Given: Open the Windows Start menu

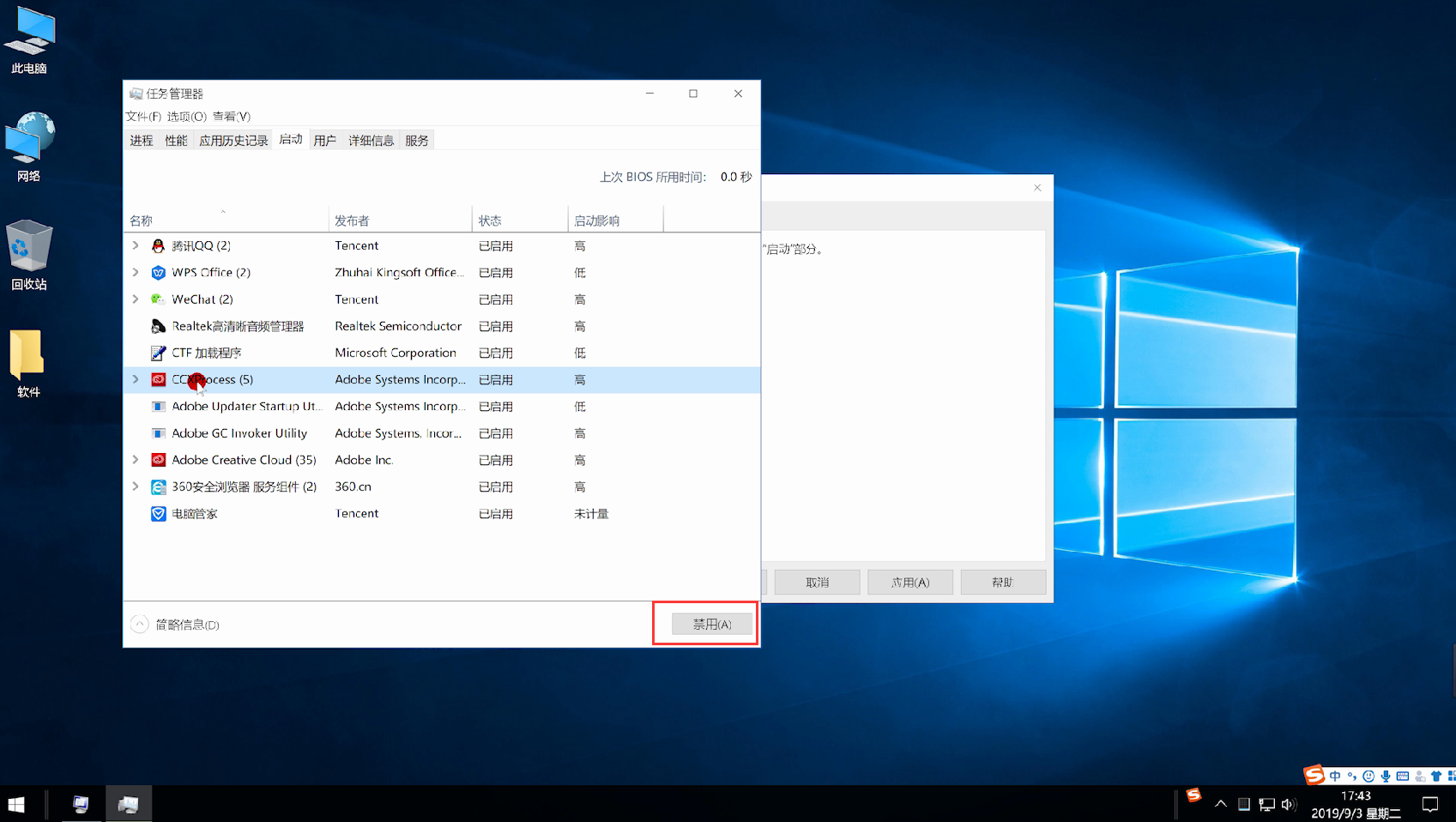Looking at the screenshot, I should point(16,804).
